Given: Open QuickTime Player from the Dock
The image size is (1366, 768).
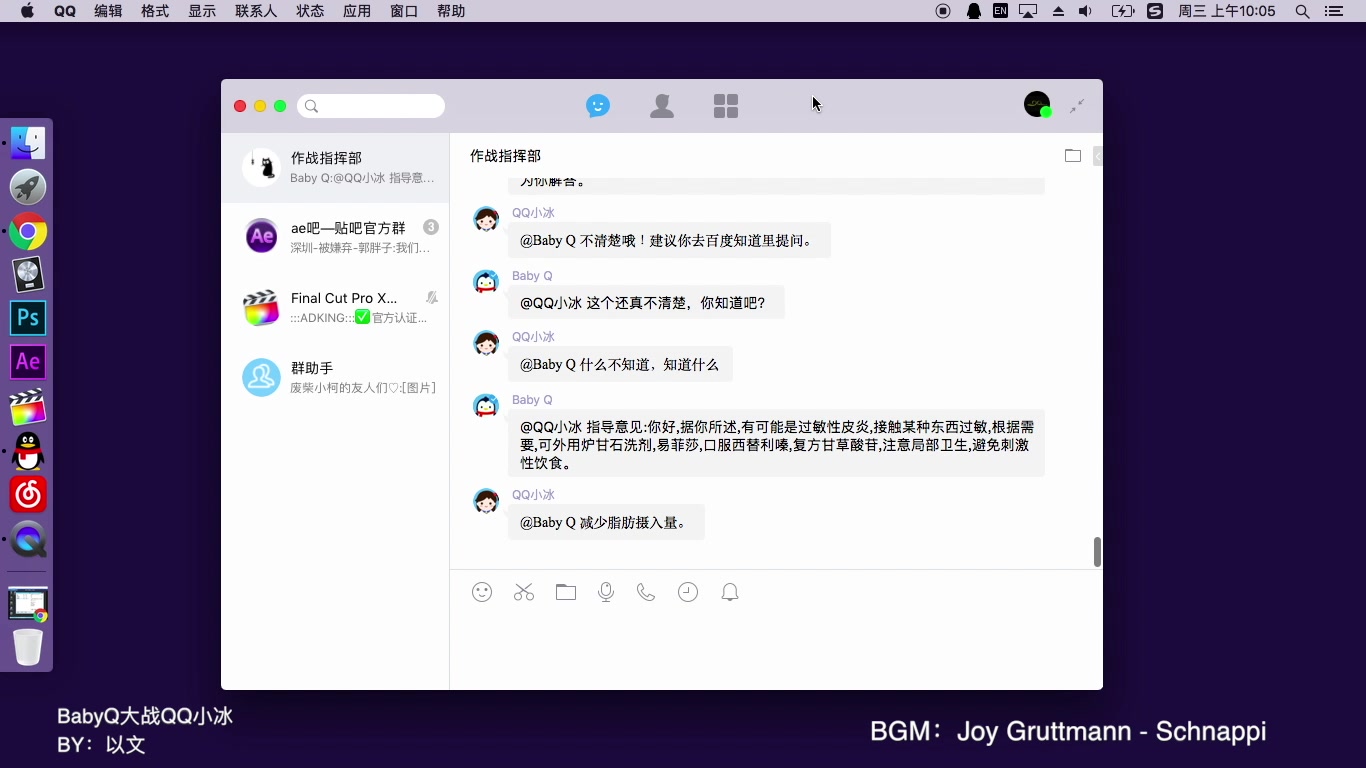Looking at the screenshot, I should tap(28, 540).
